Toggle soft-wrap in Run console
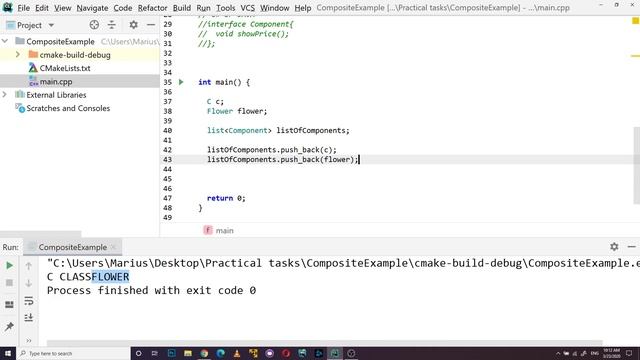Viewport: 640px width, 360px height. 29,301
